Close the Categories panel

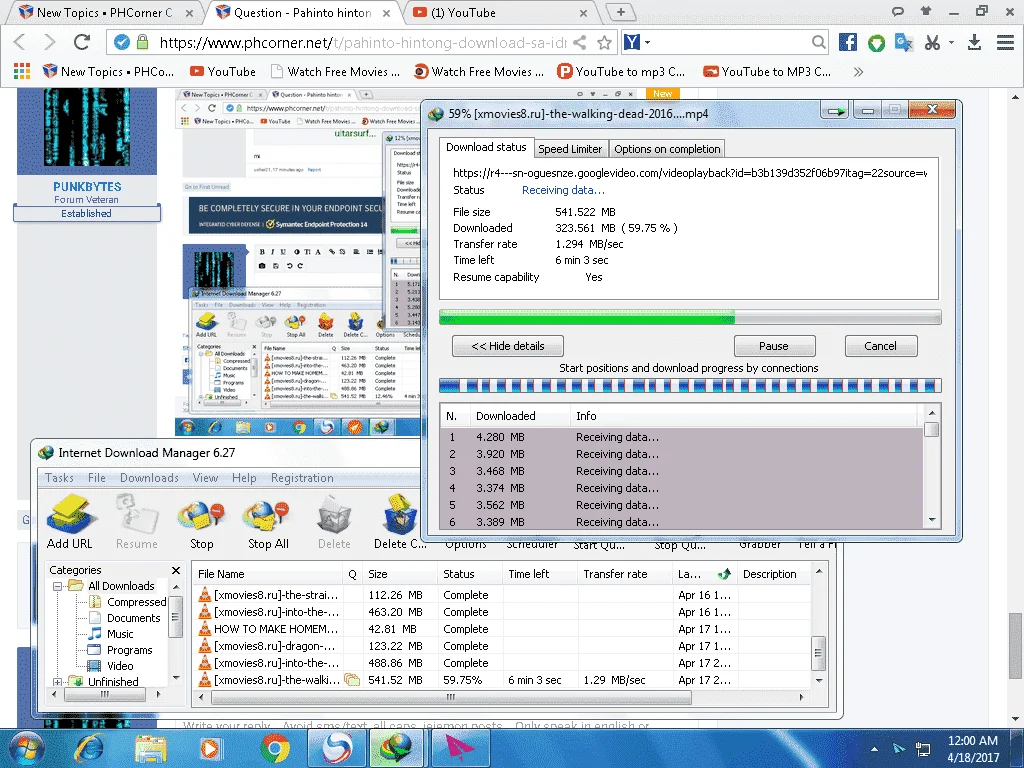(x=176, y=570)
